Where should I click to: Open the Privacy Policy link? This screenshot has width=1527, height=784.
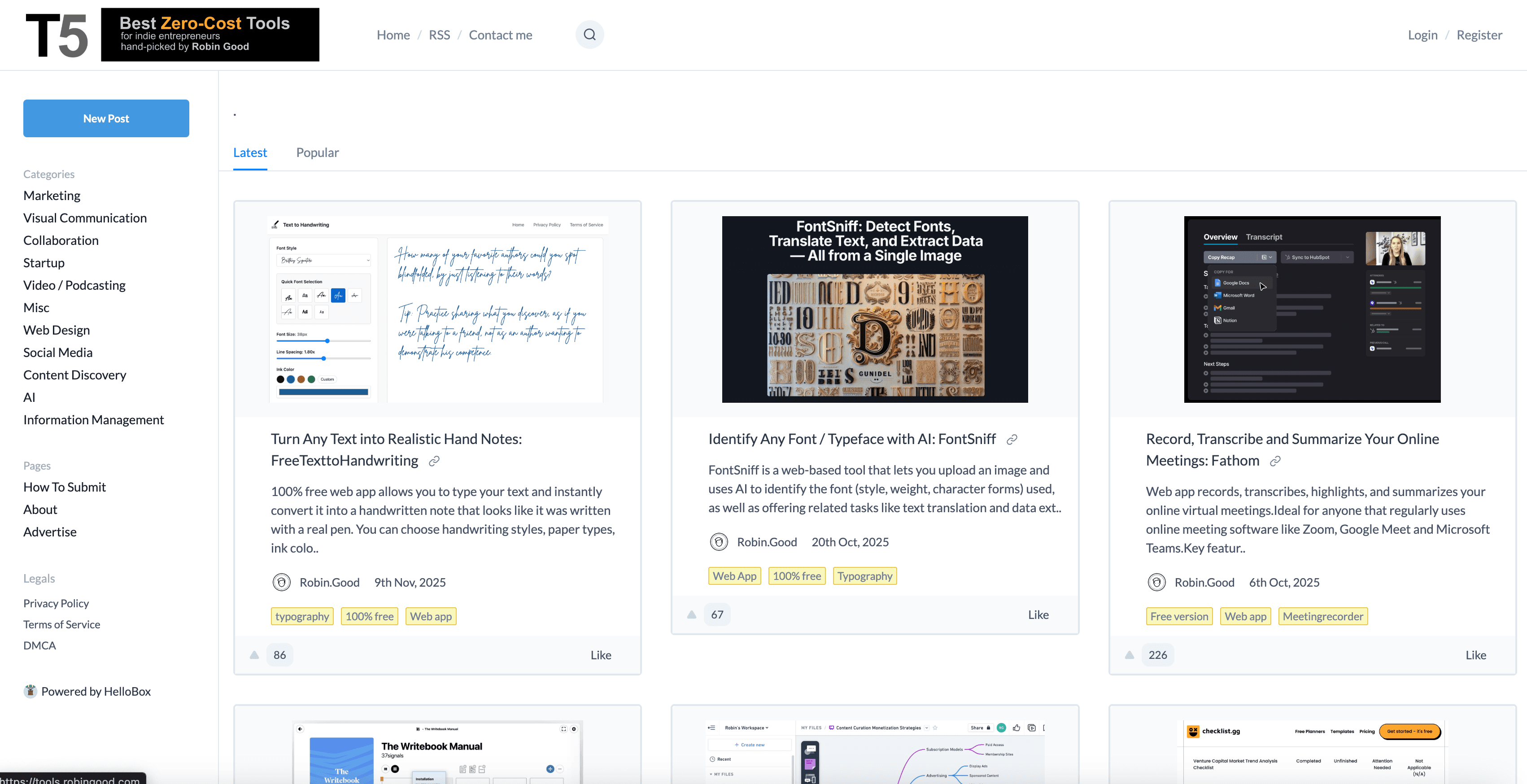click(x=56, y=603)
